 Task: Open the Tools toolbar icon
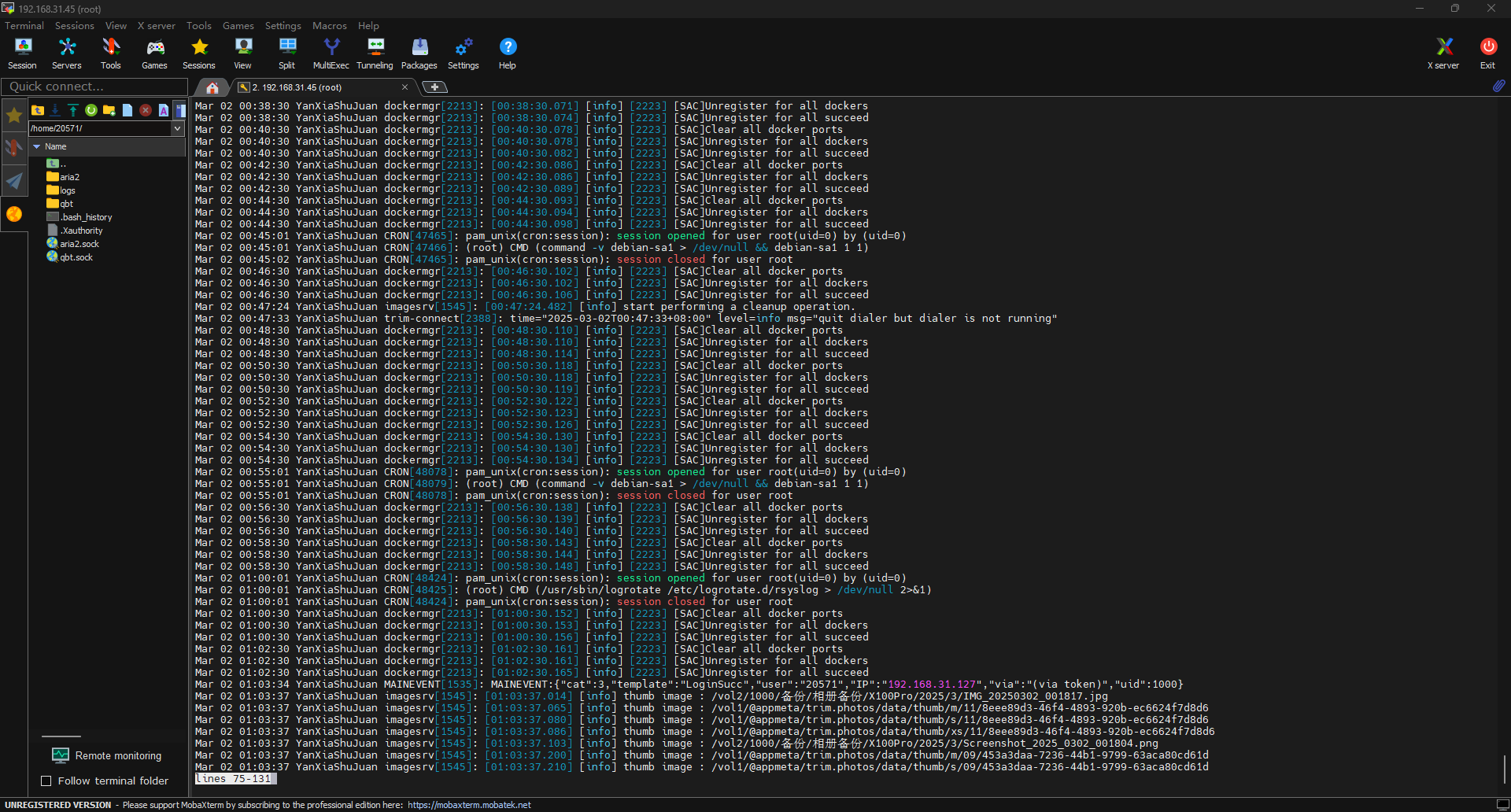111,54
